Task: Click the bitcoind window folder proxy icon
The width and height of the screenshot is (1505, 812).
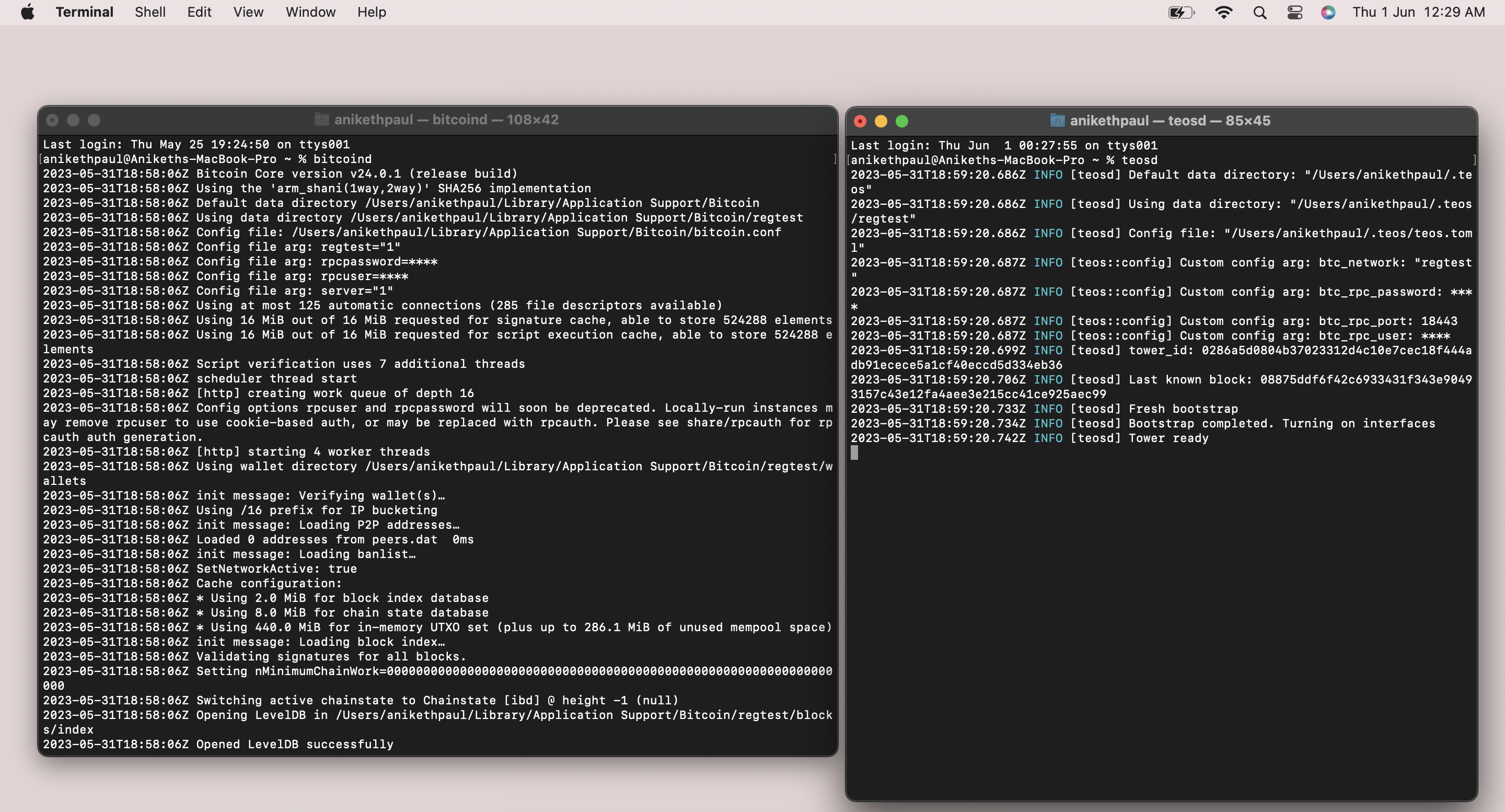Action: pyautogui.click(x=321, y=119)
